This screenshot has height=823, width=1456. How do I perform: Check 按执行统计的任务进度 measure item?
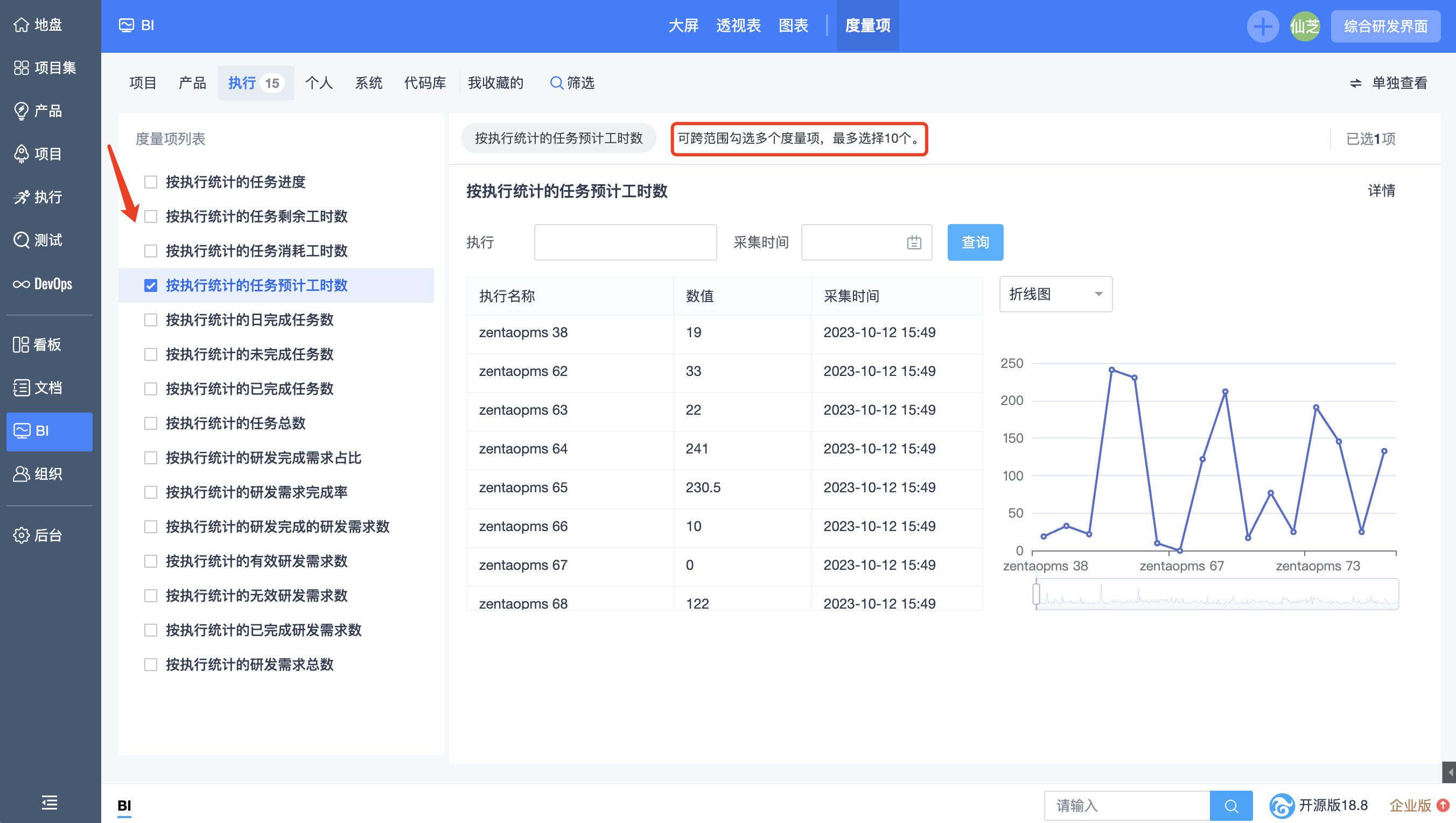150,182
